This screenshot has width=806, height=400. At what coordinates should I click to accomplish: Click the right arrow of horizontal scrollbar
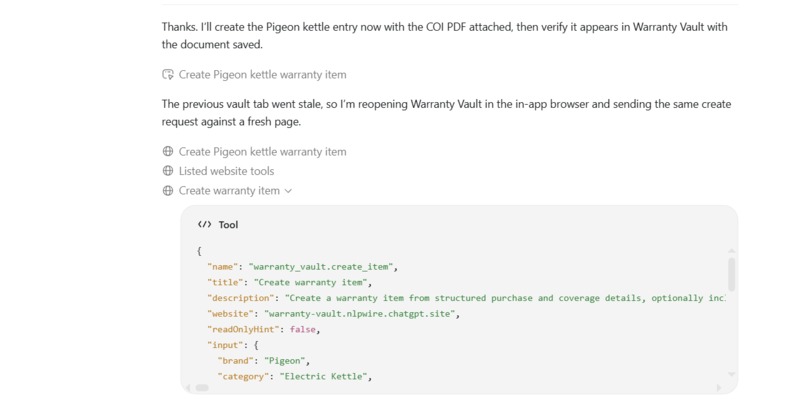(719, 388)
